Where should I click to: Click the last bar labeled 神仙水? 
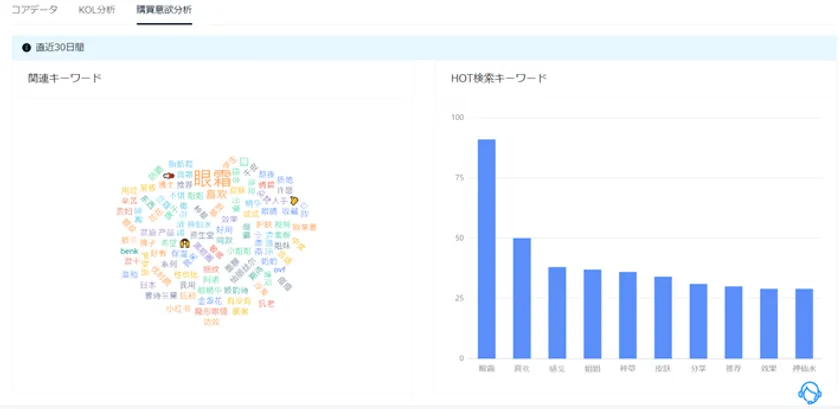click(804, 324)
